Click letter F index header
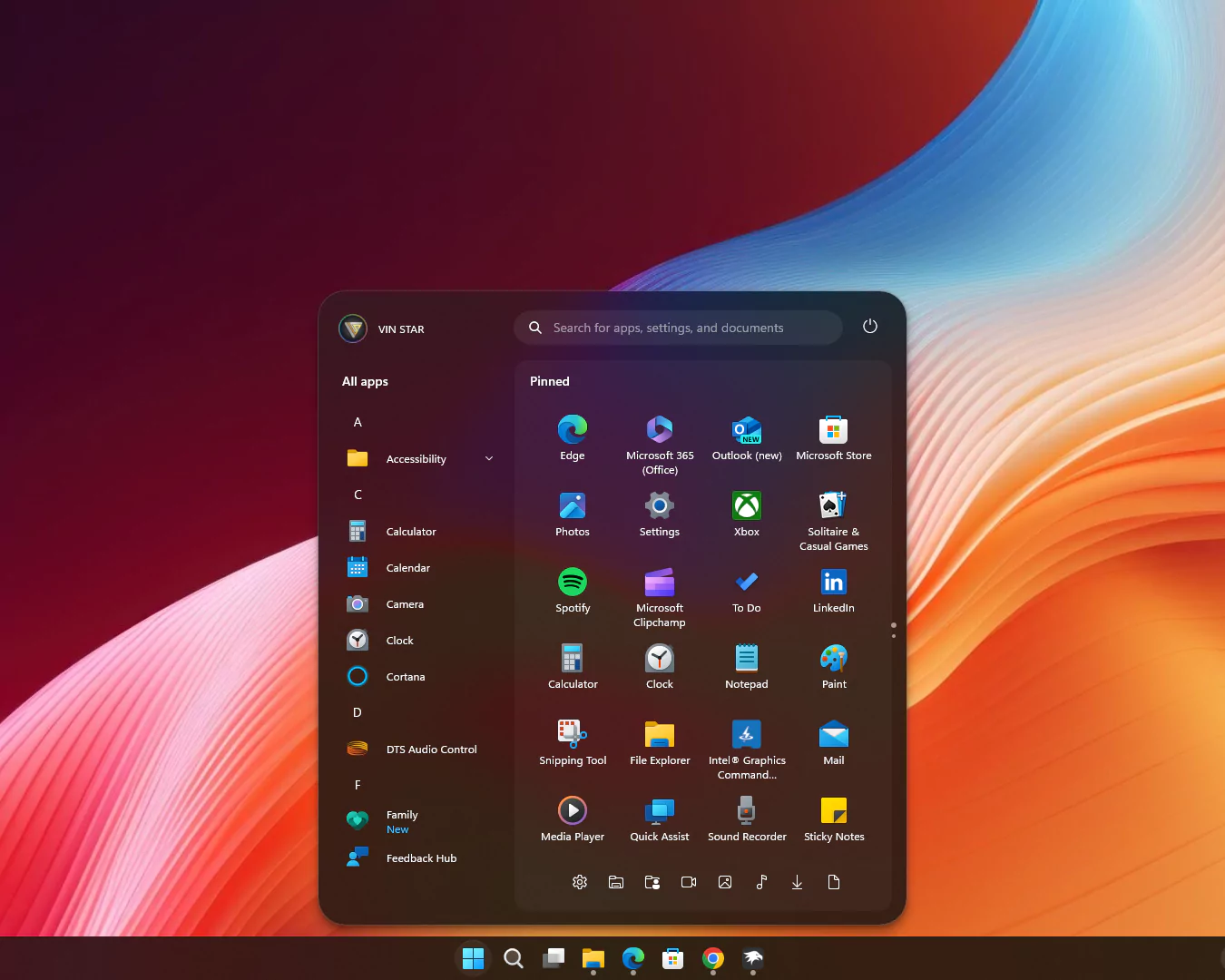Viewport: 1225px width, 980px height. (x=358, y=786)
